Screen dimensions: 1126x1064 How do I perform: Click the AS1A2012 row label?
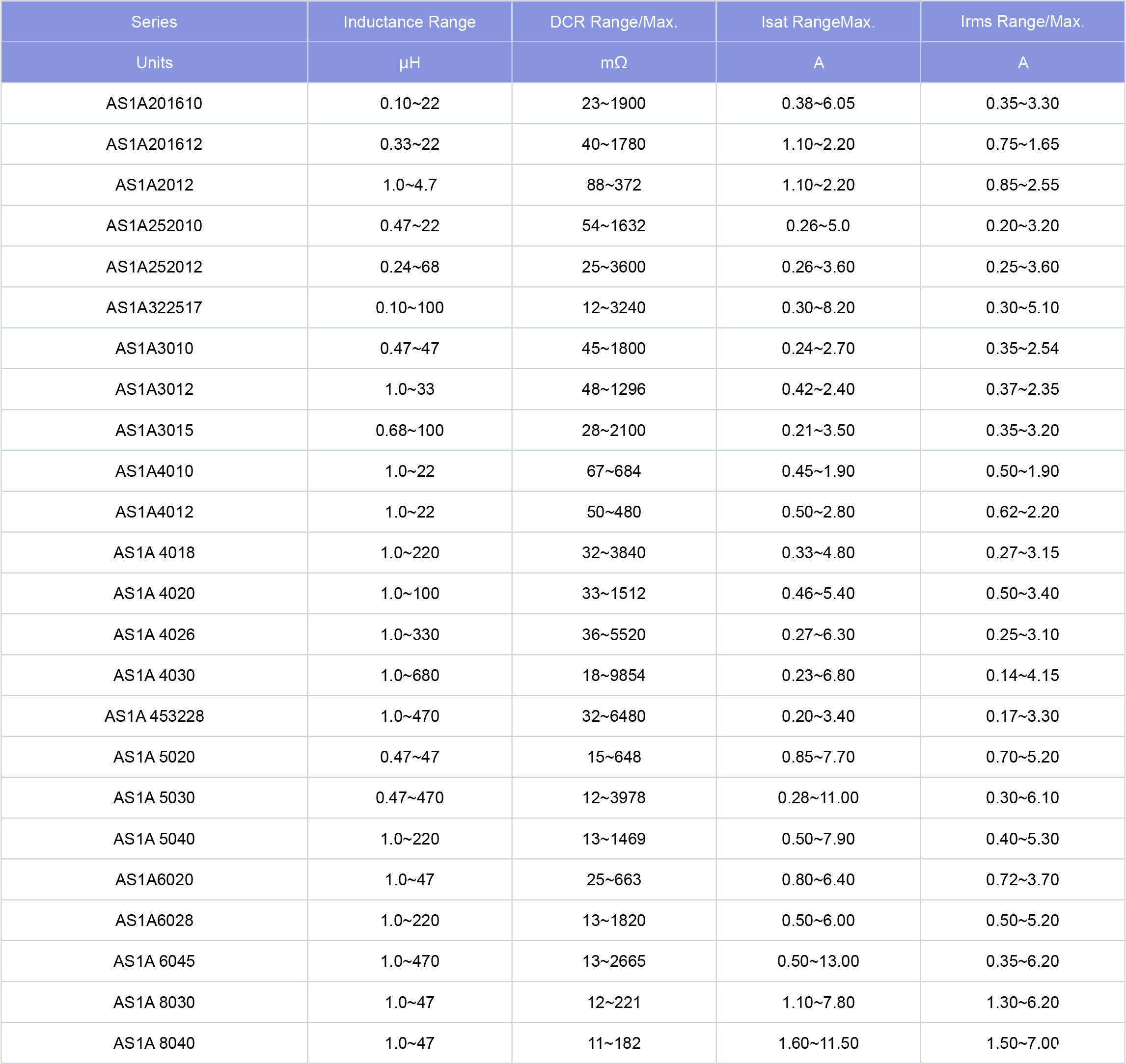(x=154, y=185)
